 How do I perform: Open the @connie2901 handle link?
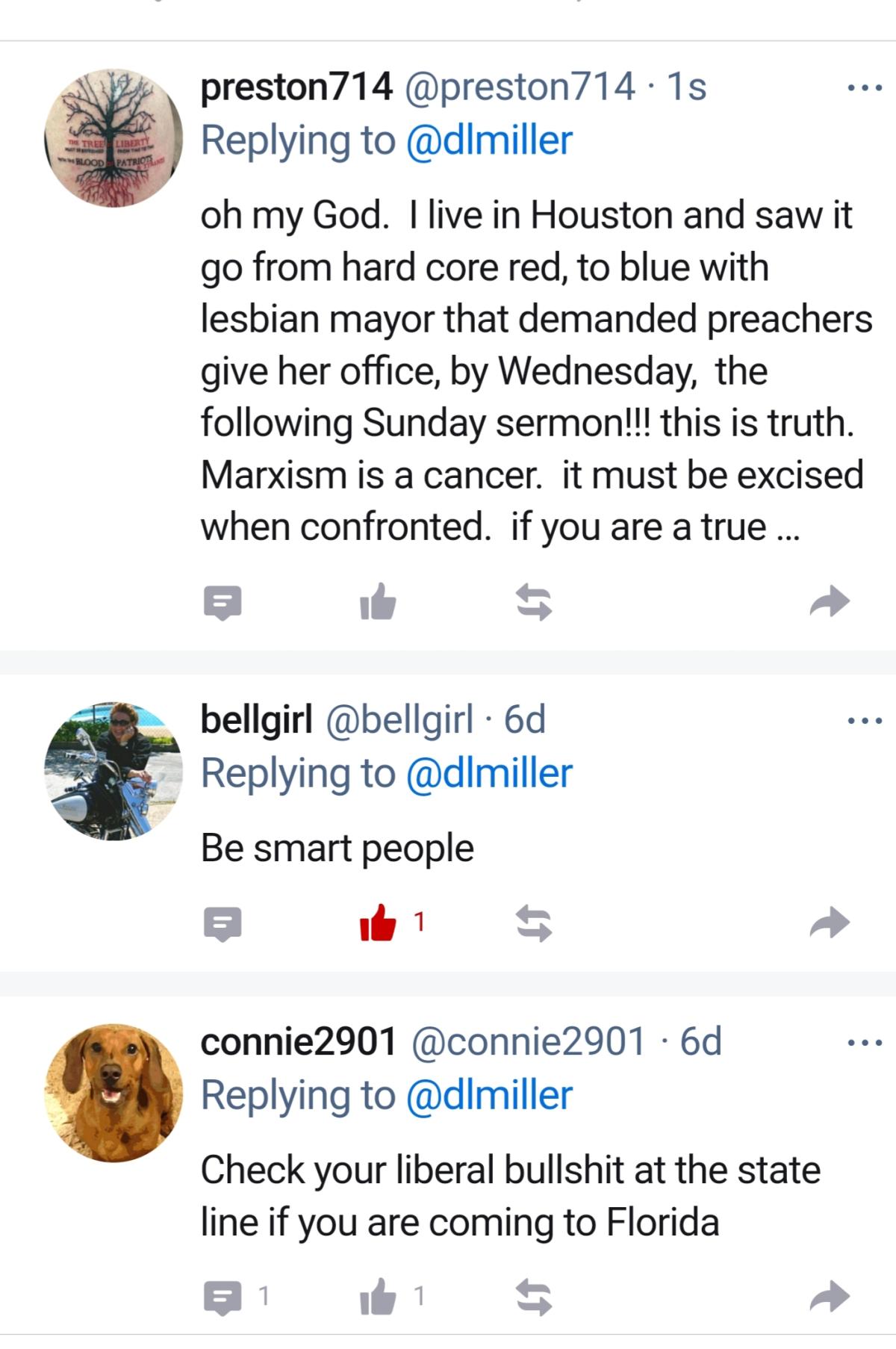click(x=528, y=1041)
